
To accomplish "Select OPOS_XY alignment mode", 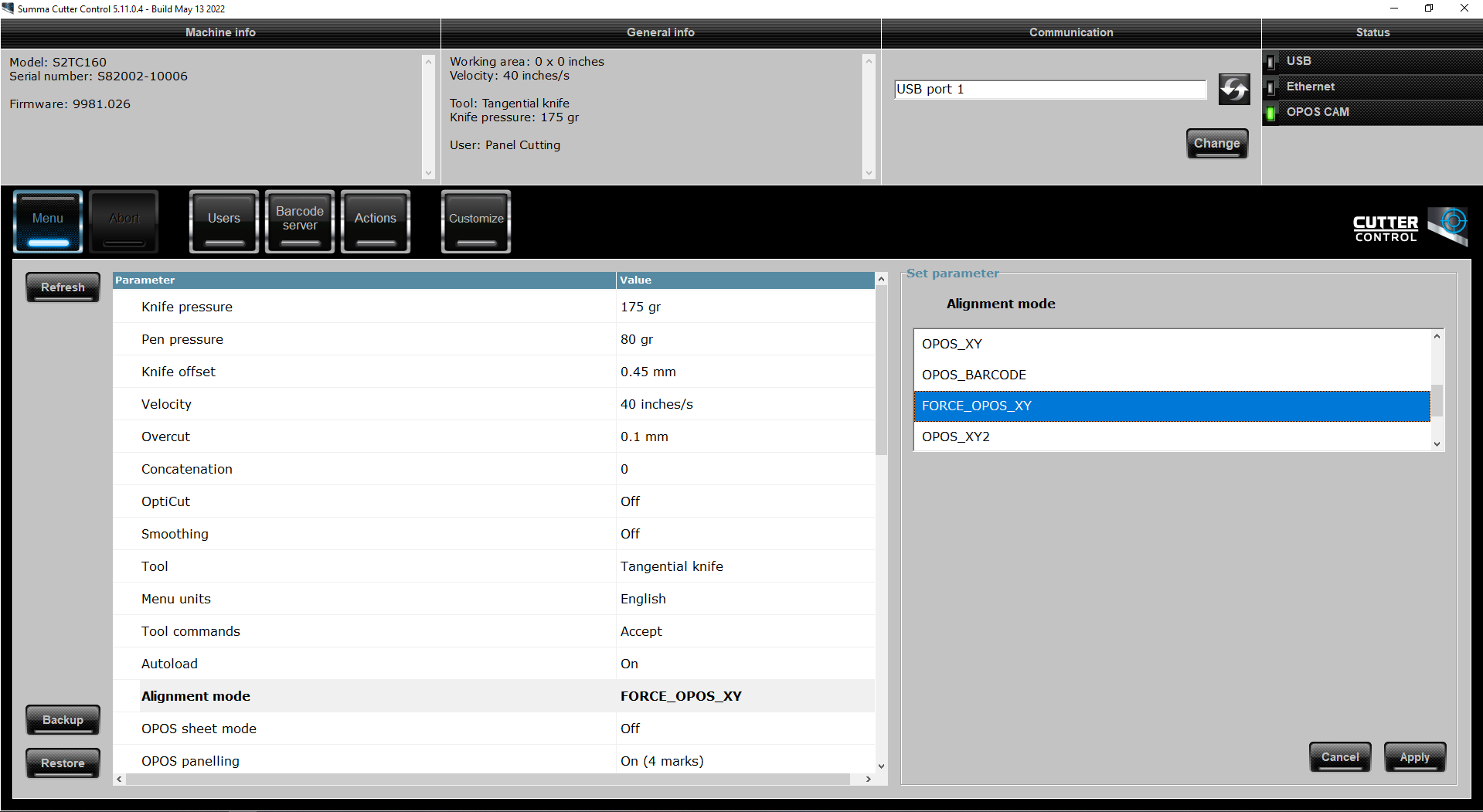I will tap(1172, 345).
